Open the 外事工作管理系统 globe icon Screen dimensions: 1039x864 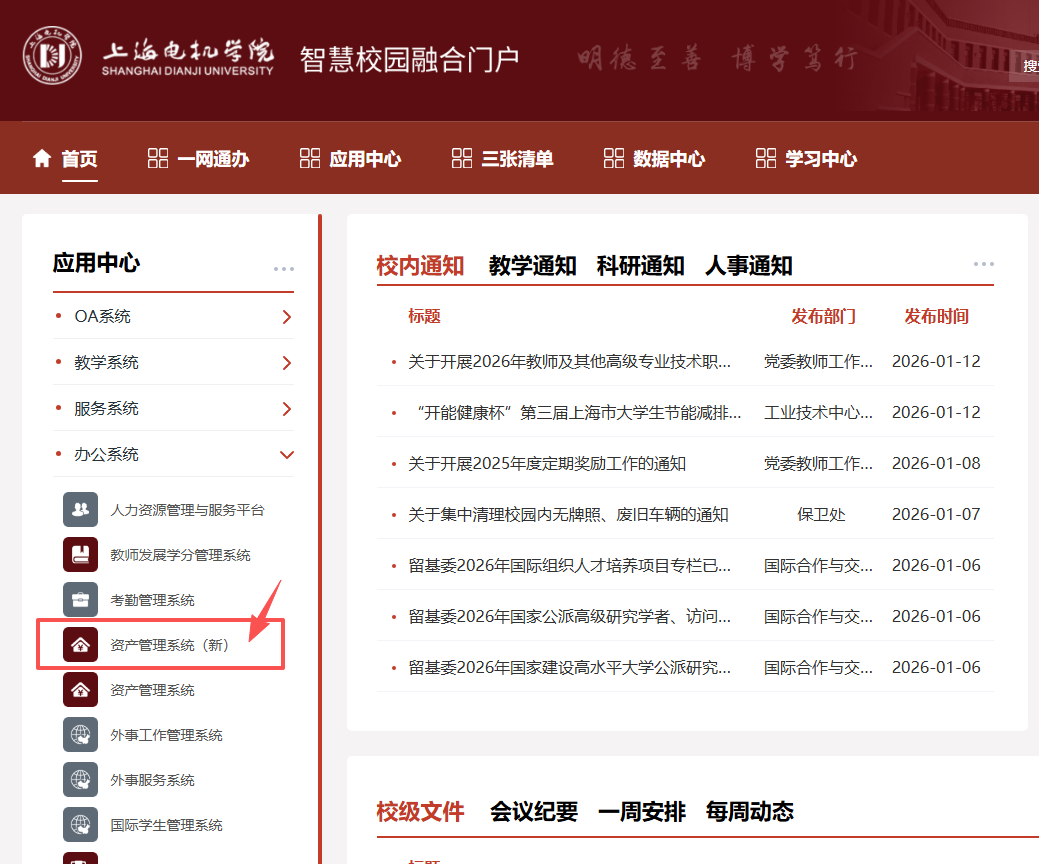tap(80, 735)
